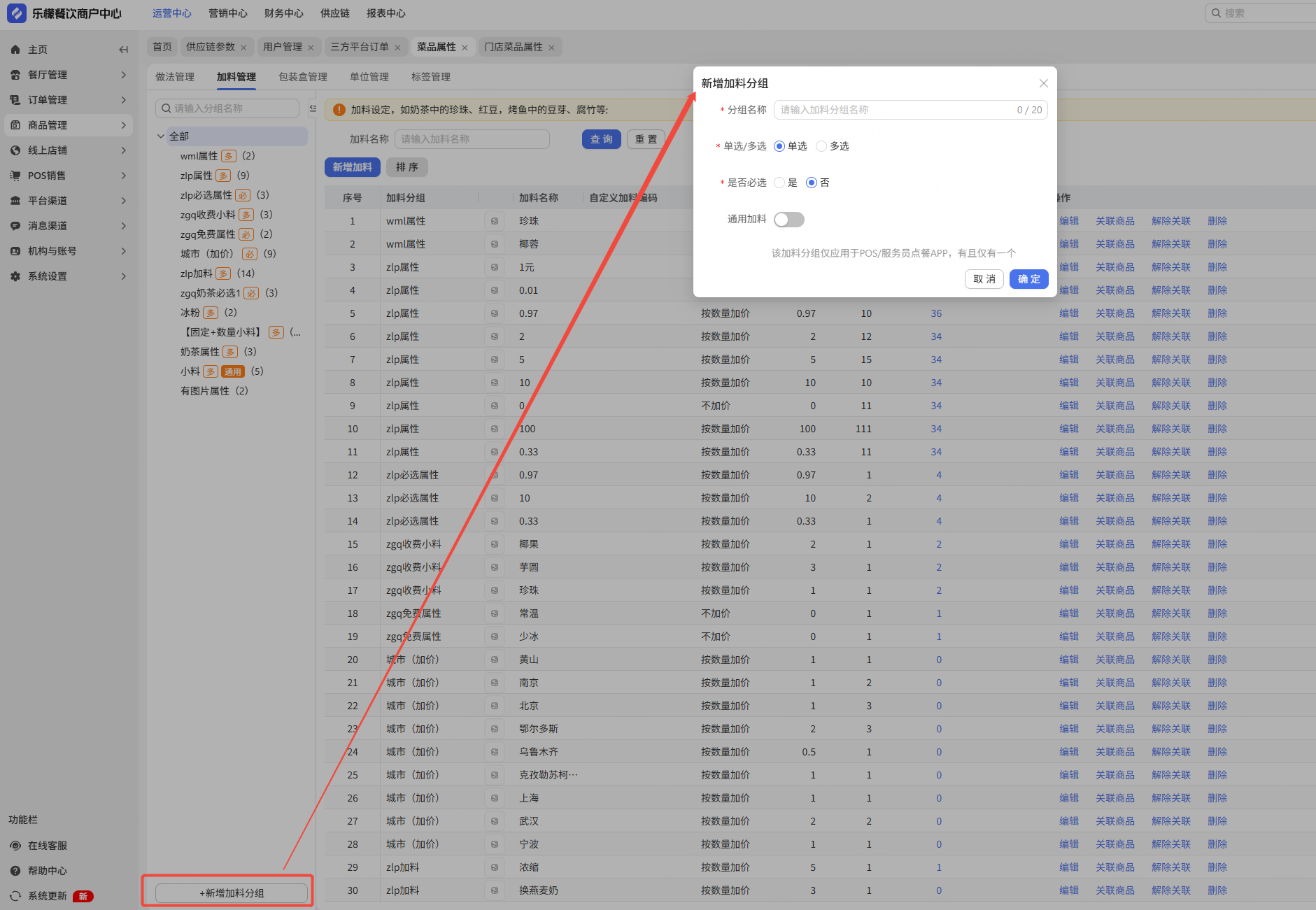Click the 确定 button in dialog

[1028, 279]
